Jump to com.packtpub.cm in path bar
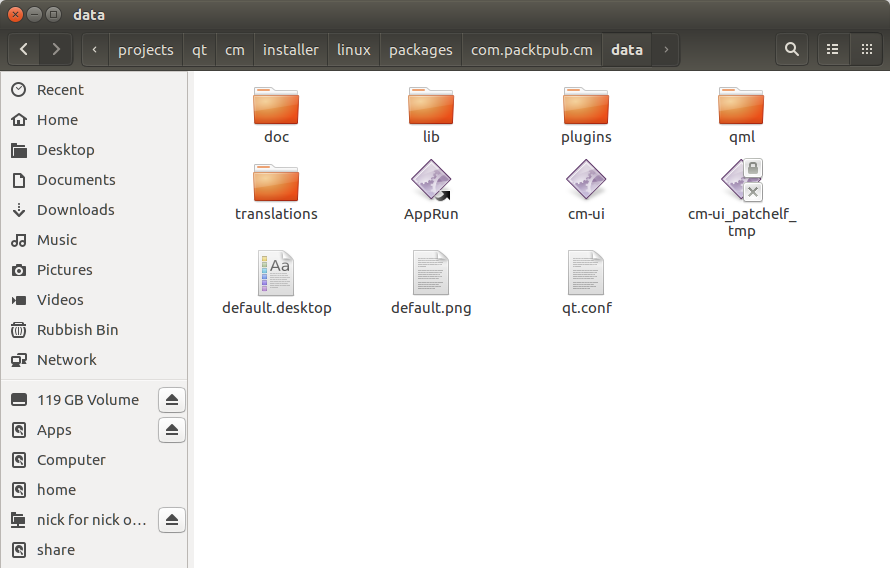This screenshot has height=568, width=890. [531, 49]
